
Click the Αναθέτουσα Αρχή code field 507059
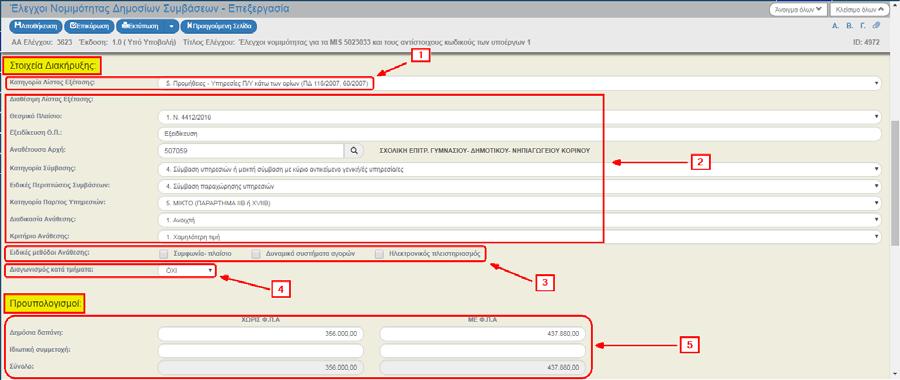250,150
